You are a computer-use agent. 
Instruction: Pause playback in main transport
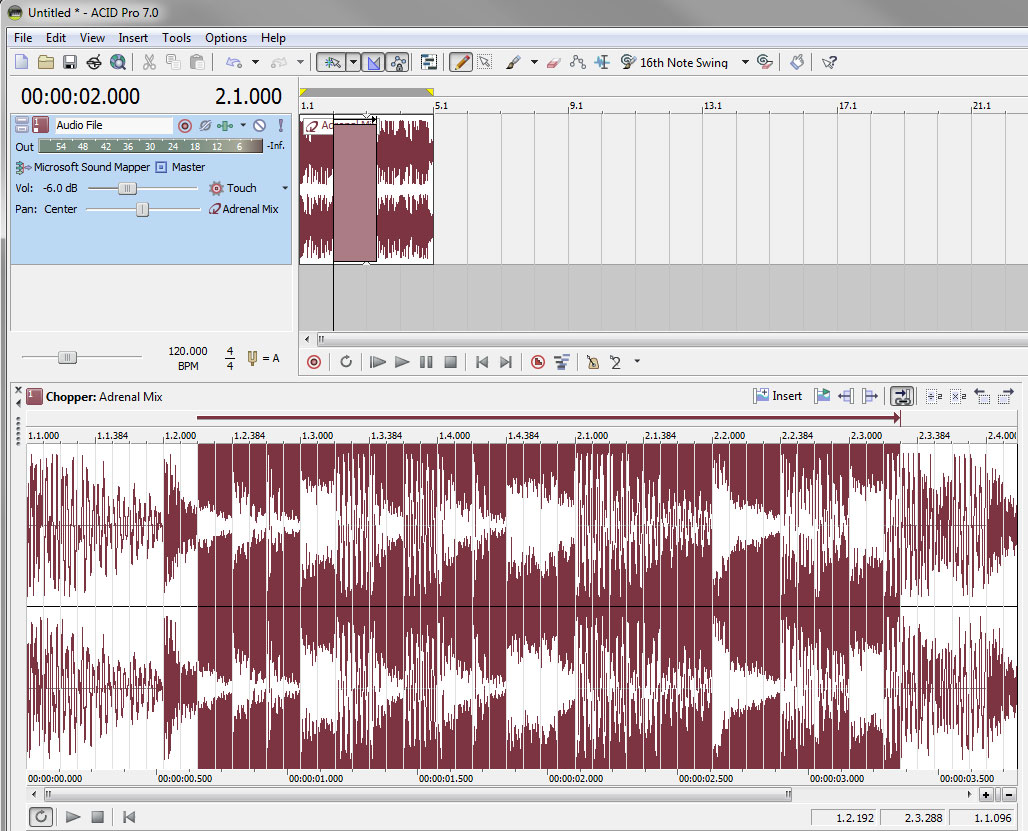coord(426,362)
